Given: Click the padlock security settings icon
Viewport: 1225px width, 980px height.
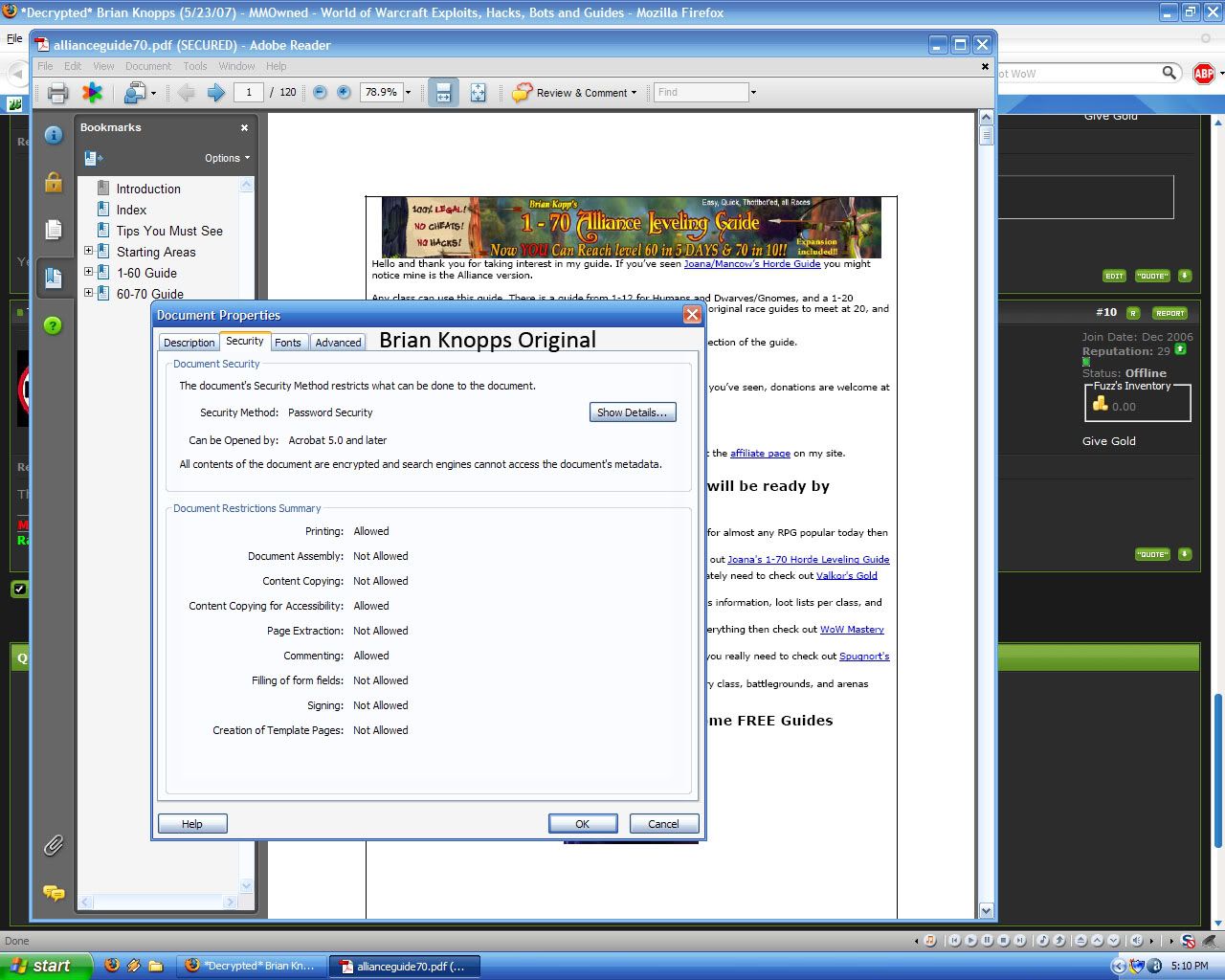Looking at the screenshot, I should pyautogui.click(x=54, y=182).
